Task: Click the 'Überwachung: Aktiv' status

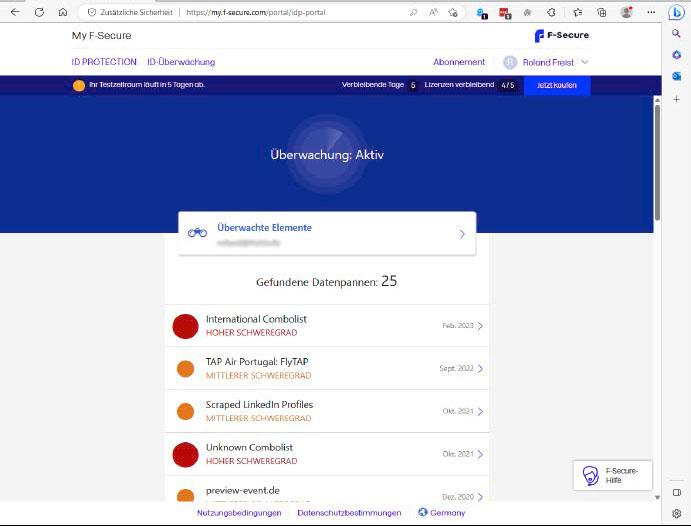Action: click(327, 155)
